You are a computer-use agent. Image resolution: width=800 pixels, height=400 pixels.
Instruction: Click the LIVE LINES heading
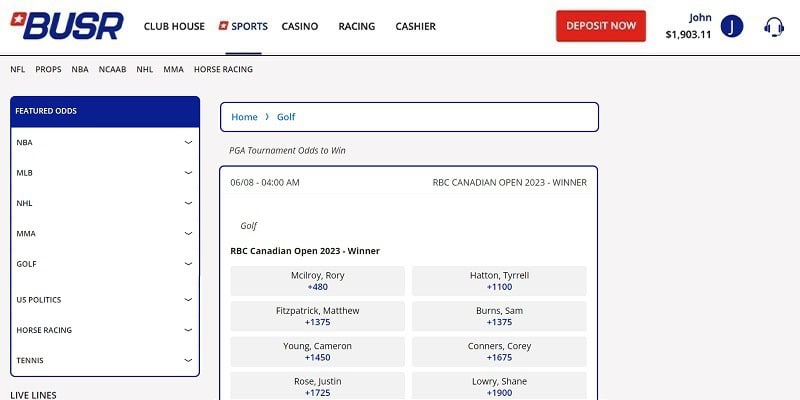tap(34, 395)
